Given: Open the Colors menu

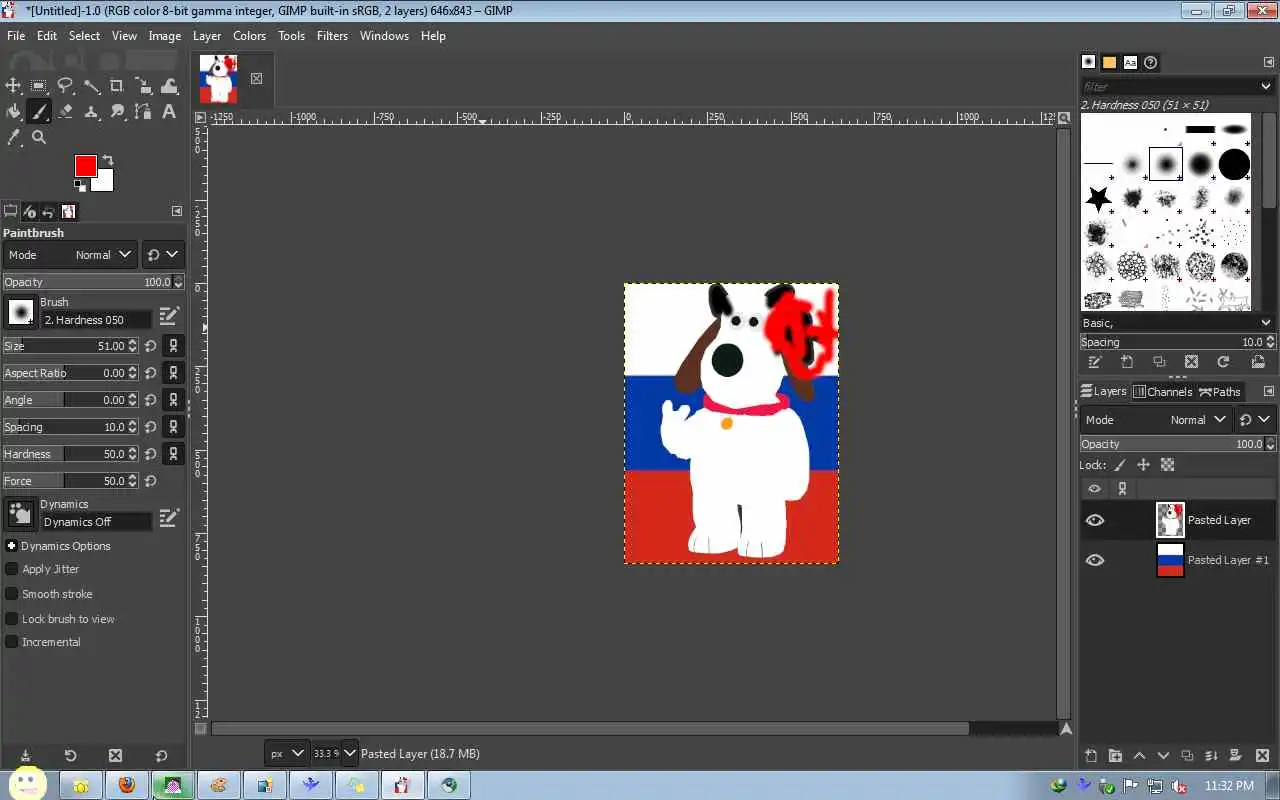Looking at the screenshot, I should click(249, 36).
